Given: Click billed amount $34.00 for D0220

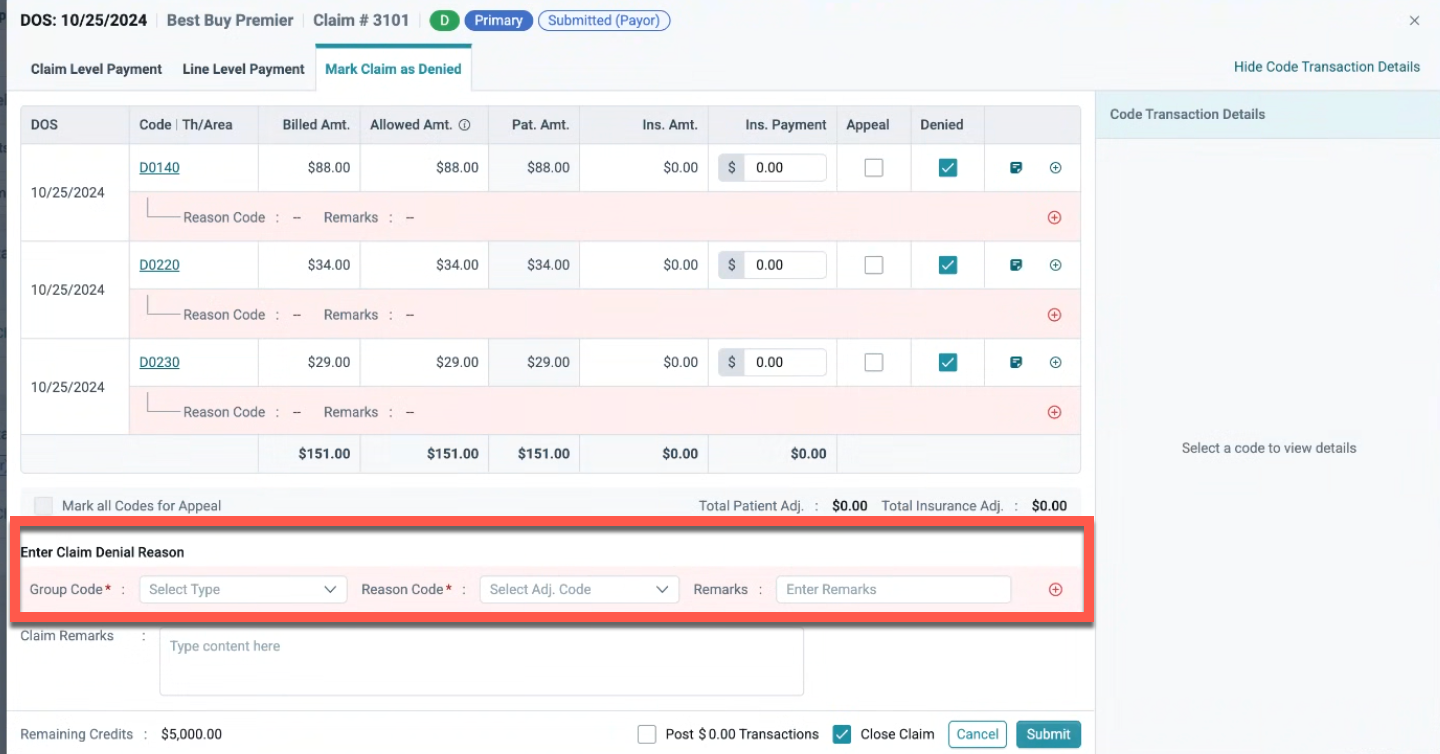Looking at the screenshot, I should pos(329,265).
